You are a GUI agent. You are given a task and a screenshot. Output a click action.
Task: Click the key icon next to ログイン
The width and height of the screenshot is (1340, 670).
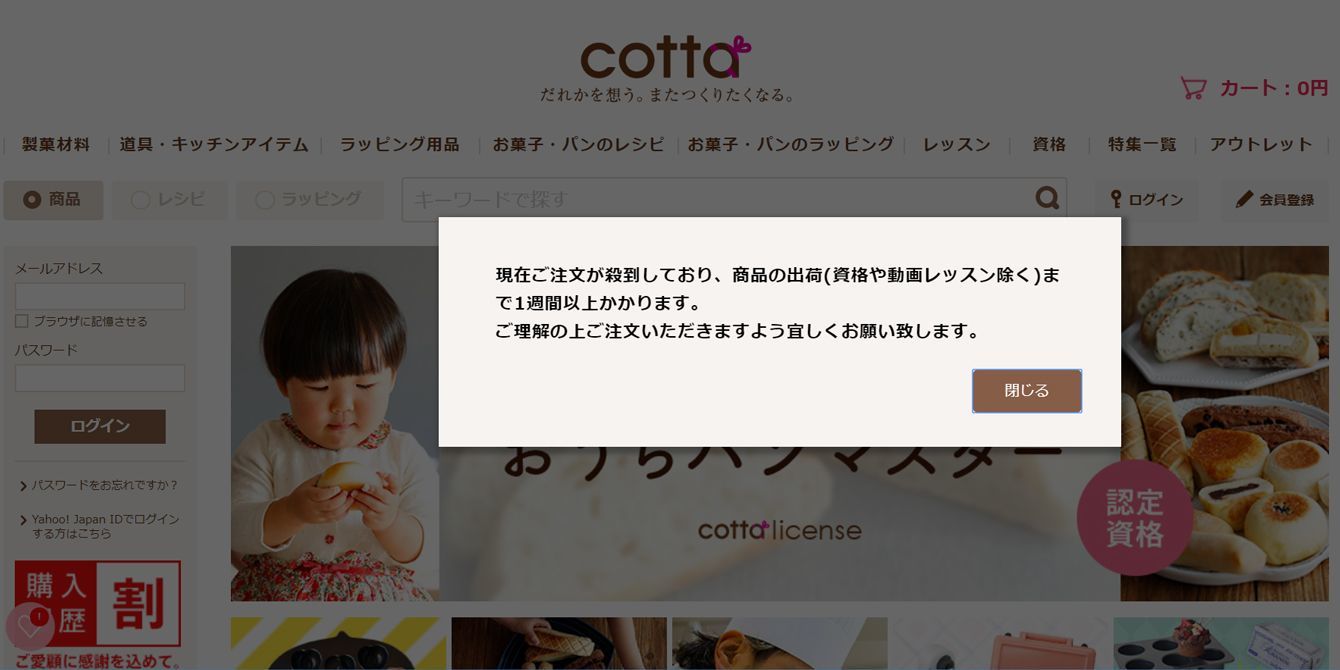coord(1116,199)
